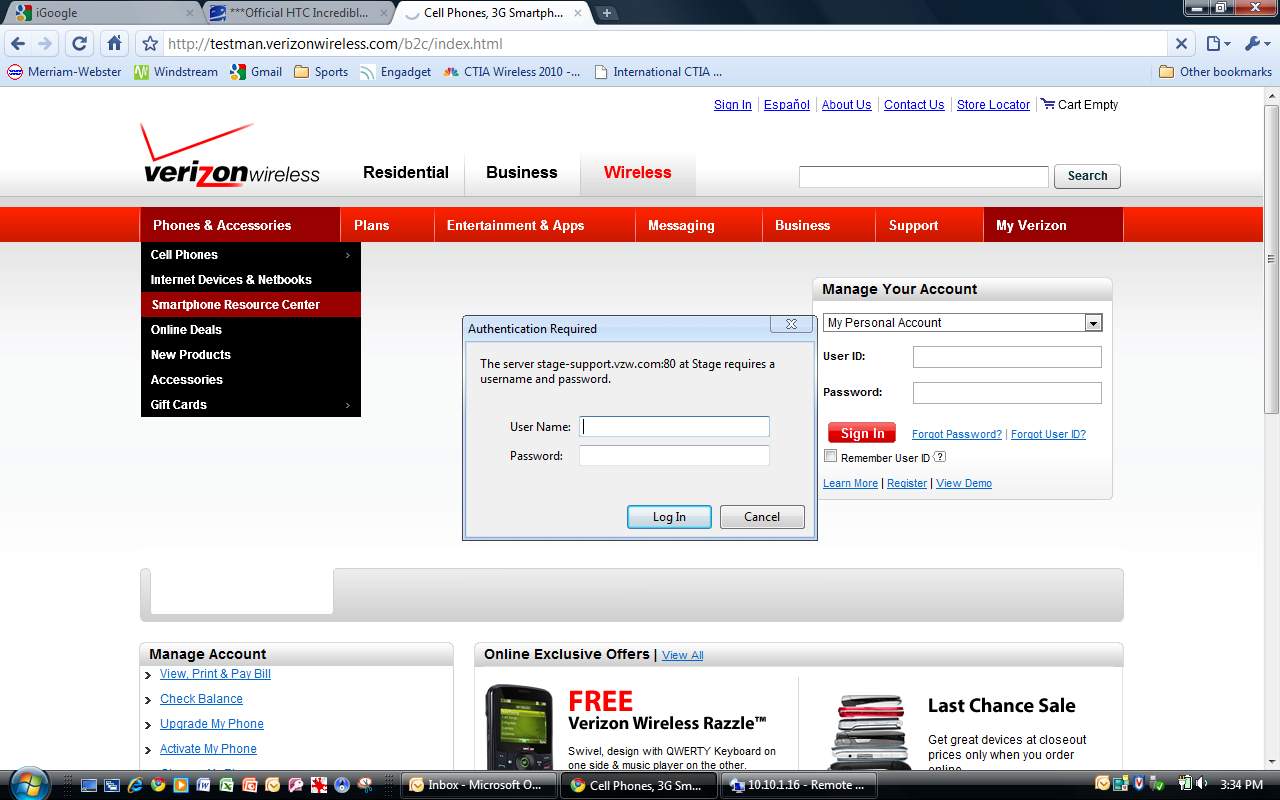The height and width of the screenshot is (800, 1280).
Task: Switch to Inbox - Microsoft Outlook taskbar button
Action: (479, 785)
